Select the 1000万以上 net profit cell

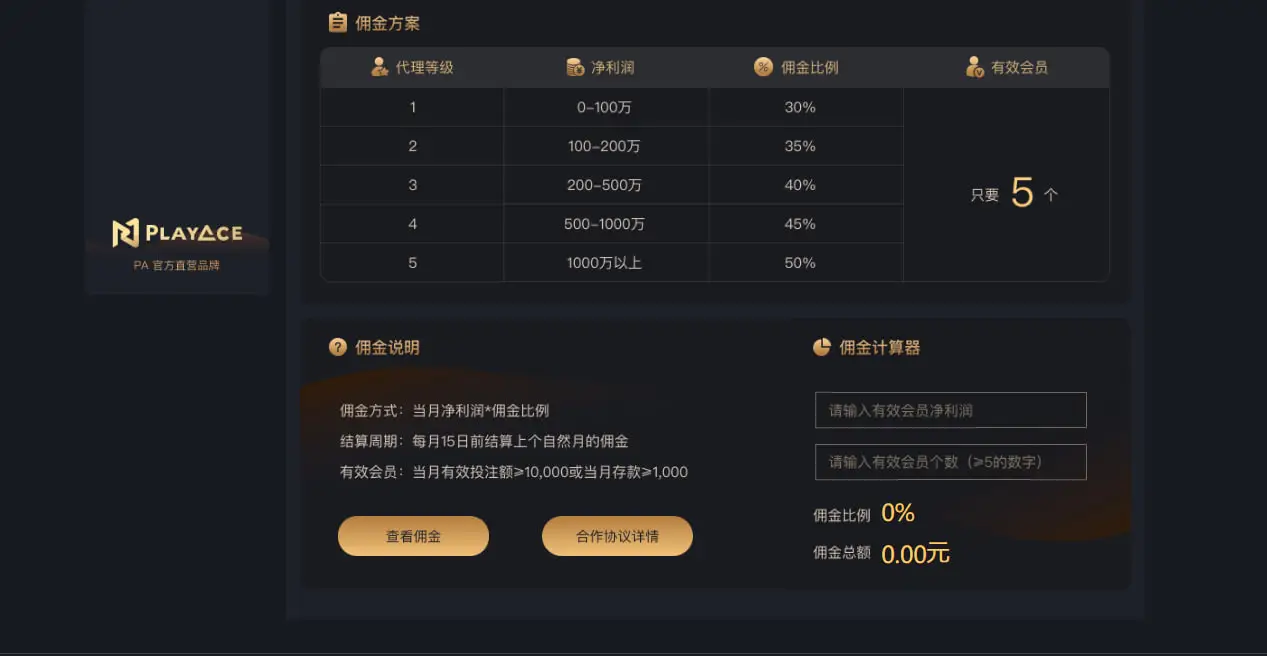604,263
